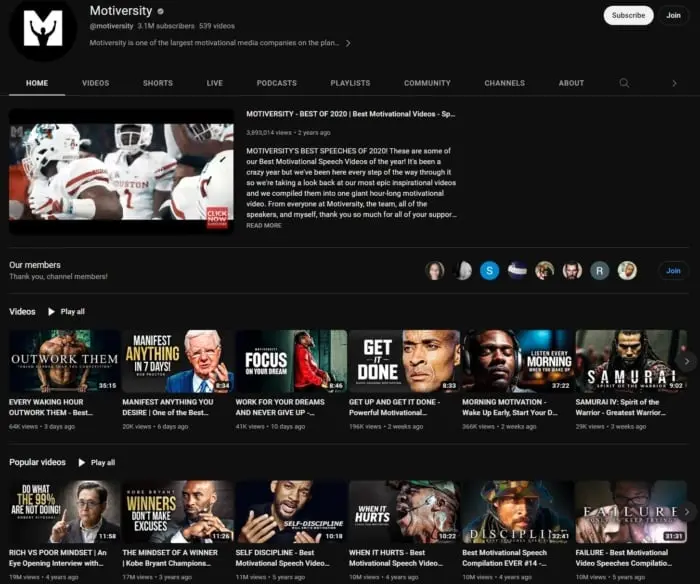
Task: Click the verified badge next to Motiversity
Action: point(160,11)
